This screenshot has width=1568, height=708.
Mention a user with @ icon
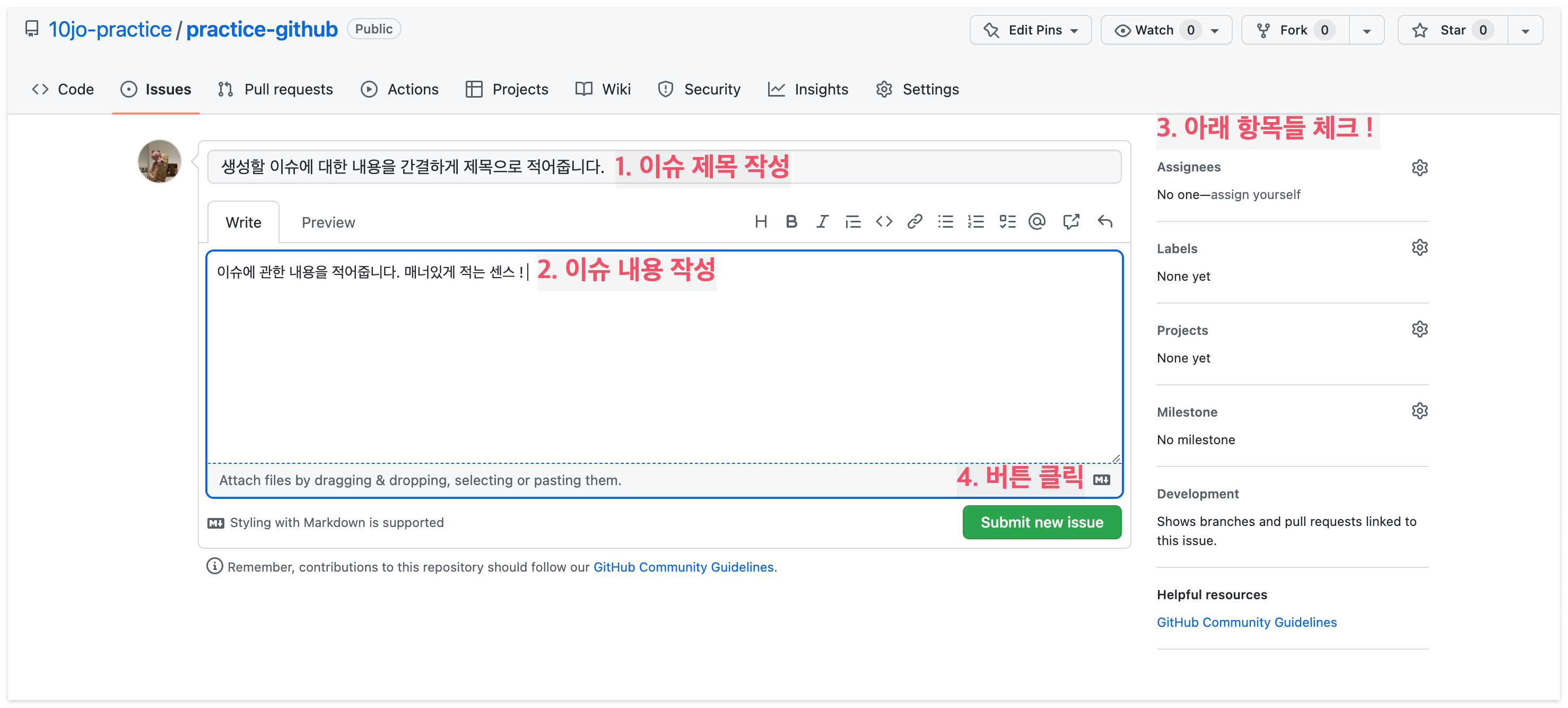click(1036, 222)
